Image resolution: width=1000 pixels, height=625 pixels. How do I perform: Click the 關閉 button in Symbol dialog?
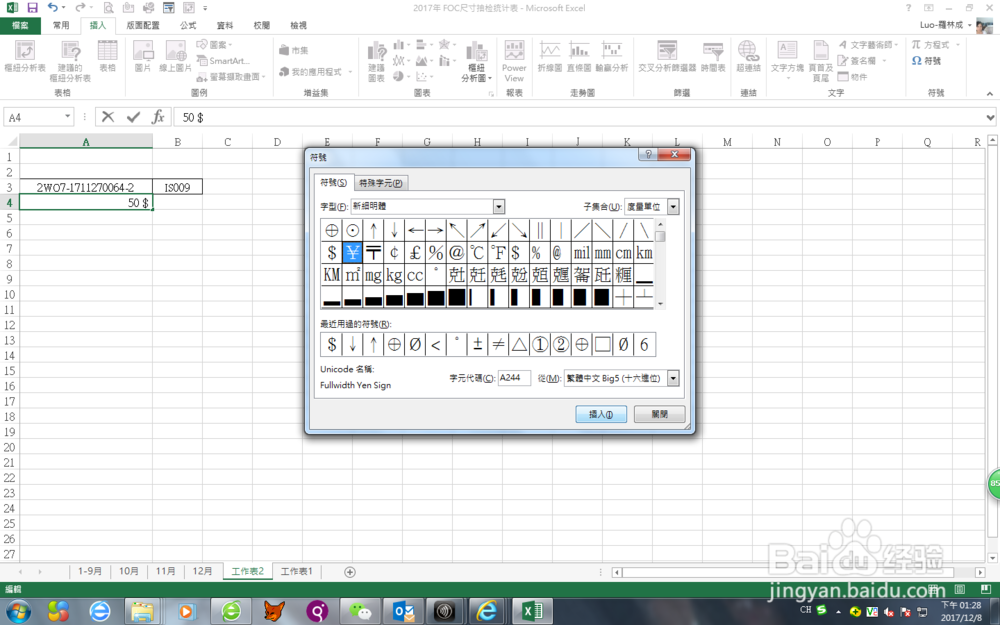tap(659, 414)
